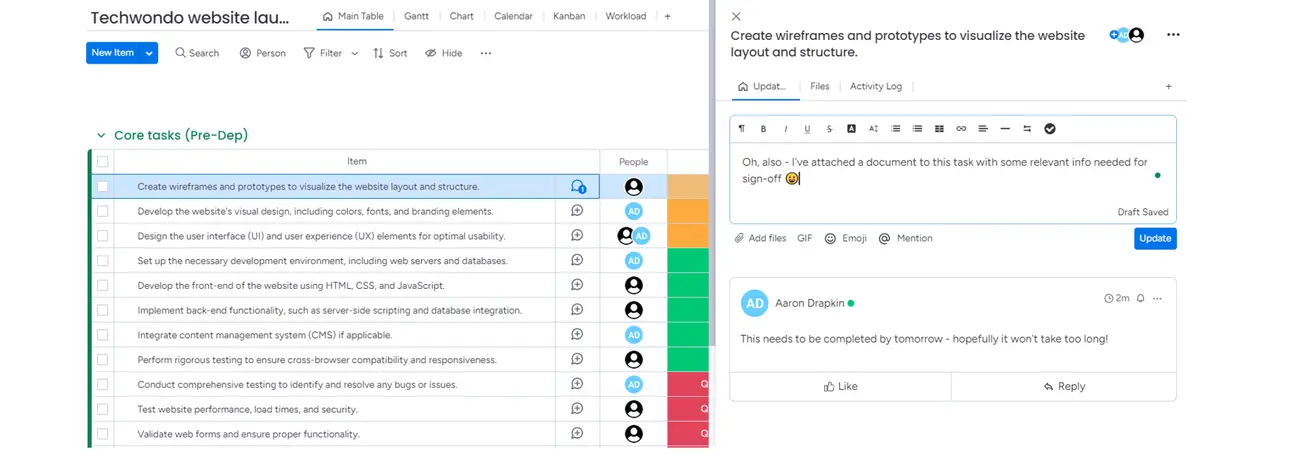Screen dimensions: 1300x472
Task: Open updates for the Develop front-end task
Action: [577, 285]
